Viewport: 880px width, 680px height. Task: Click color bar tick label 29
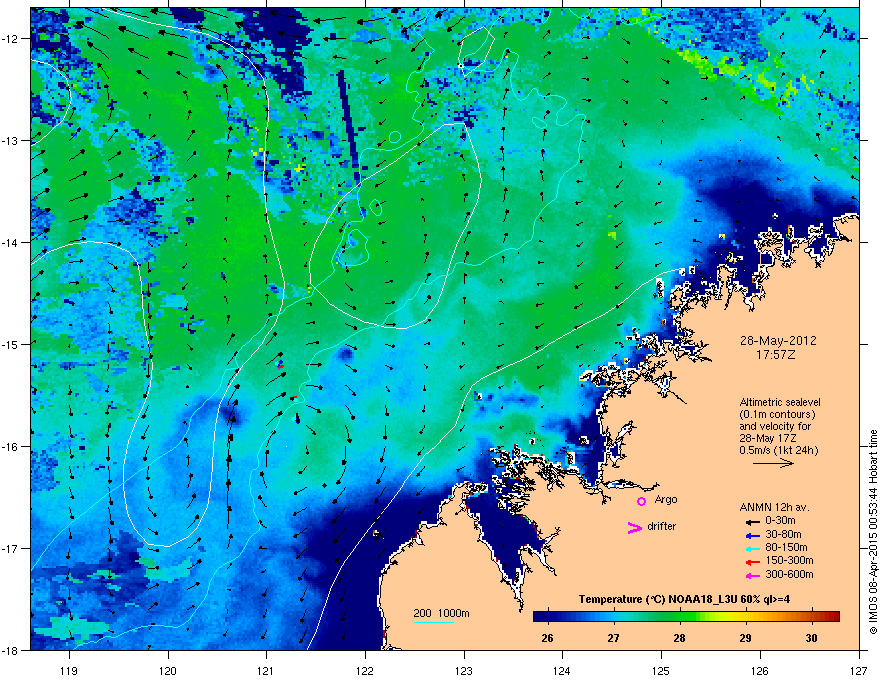click(x=745, y=638)
